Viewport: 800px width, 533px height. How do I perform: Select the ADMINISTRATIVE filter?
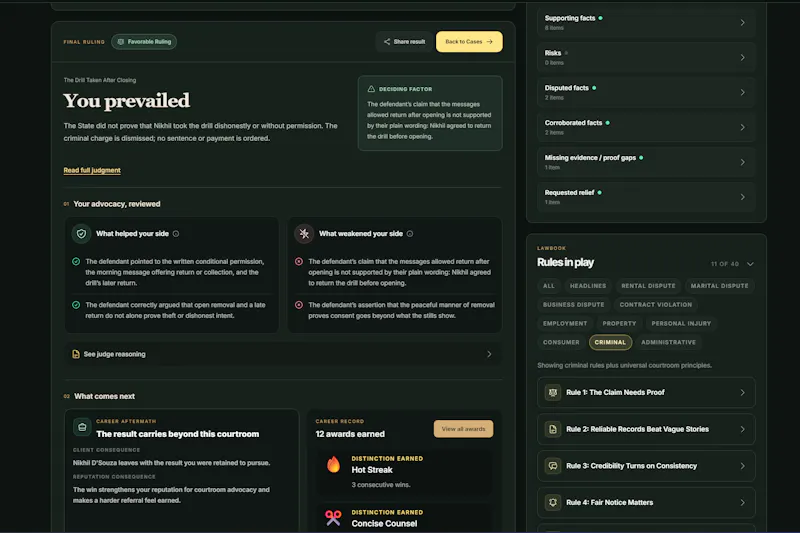(668, 342)
